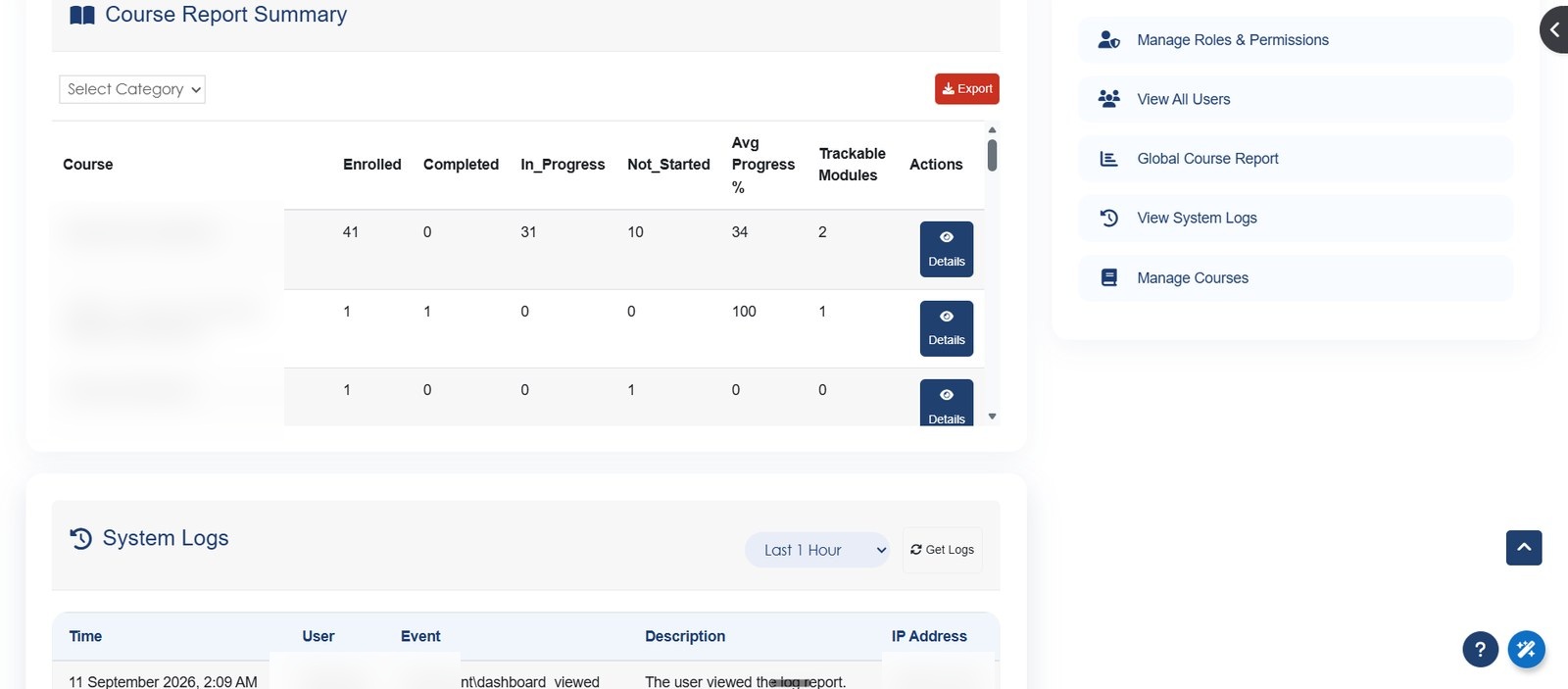The width and height of the screenshot is (1568, 689).
Task: Sort by the Course column header
Action: (88, 165)
